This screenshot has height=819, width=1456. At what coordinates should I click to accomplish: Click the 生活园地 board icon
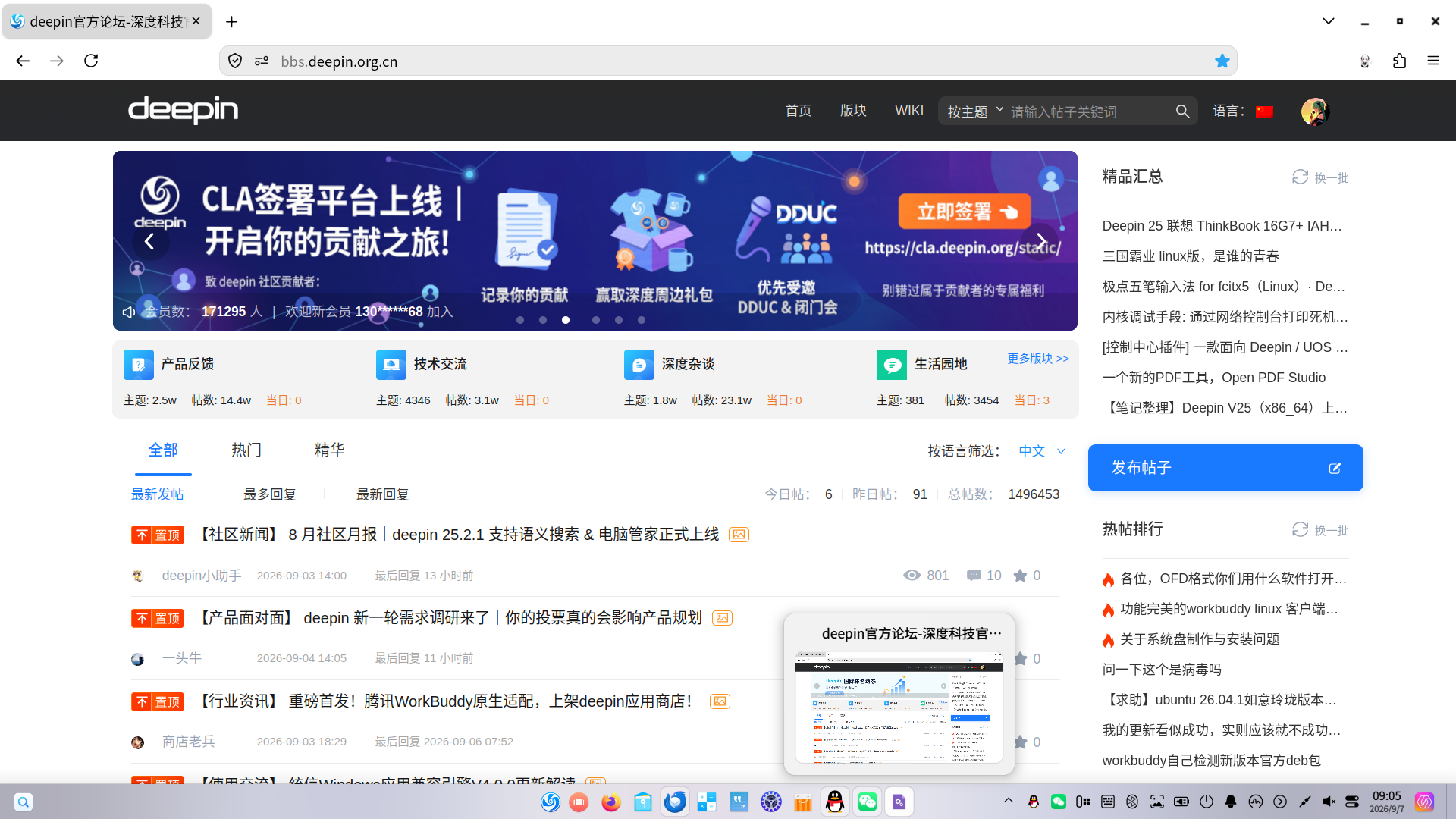[892, 365]
